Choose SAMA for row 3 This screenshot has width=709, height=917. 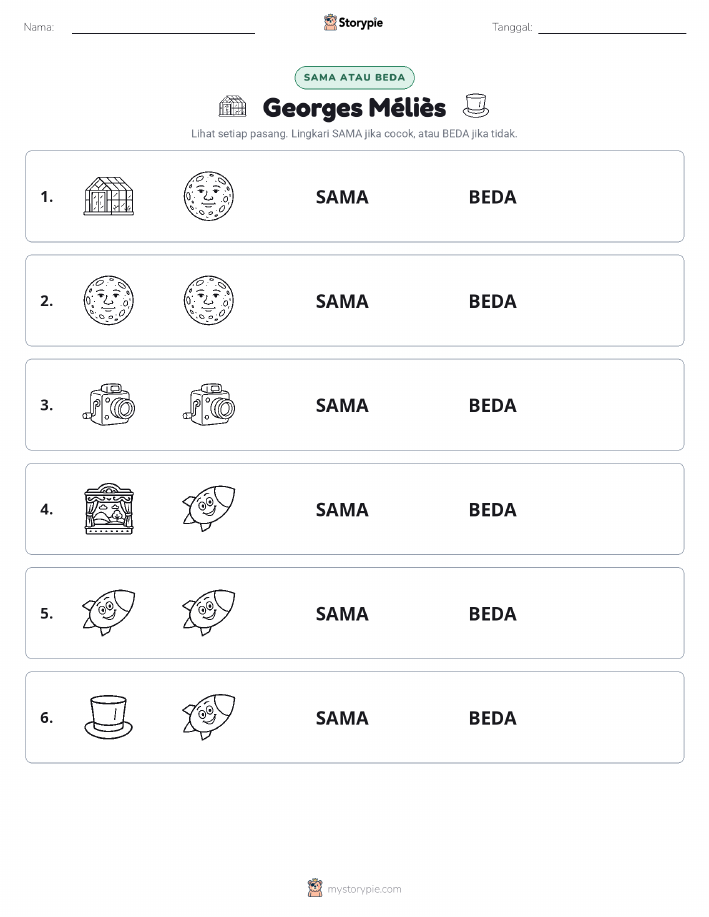pos(342,405)
